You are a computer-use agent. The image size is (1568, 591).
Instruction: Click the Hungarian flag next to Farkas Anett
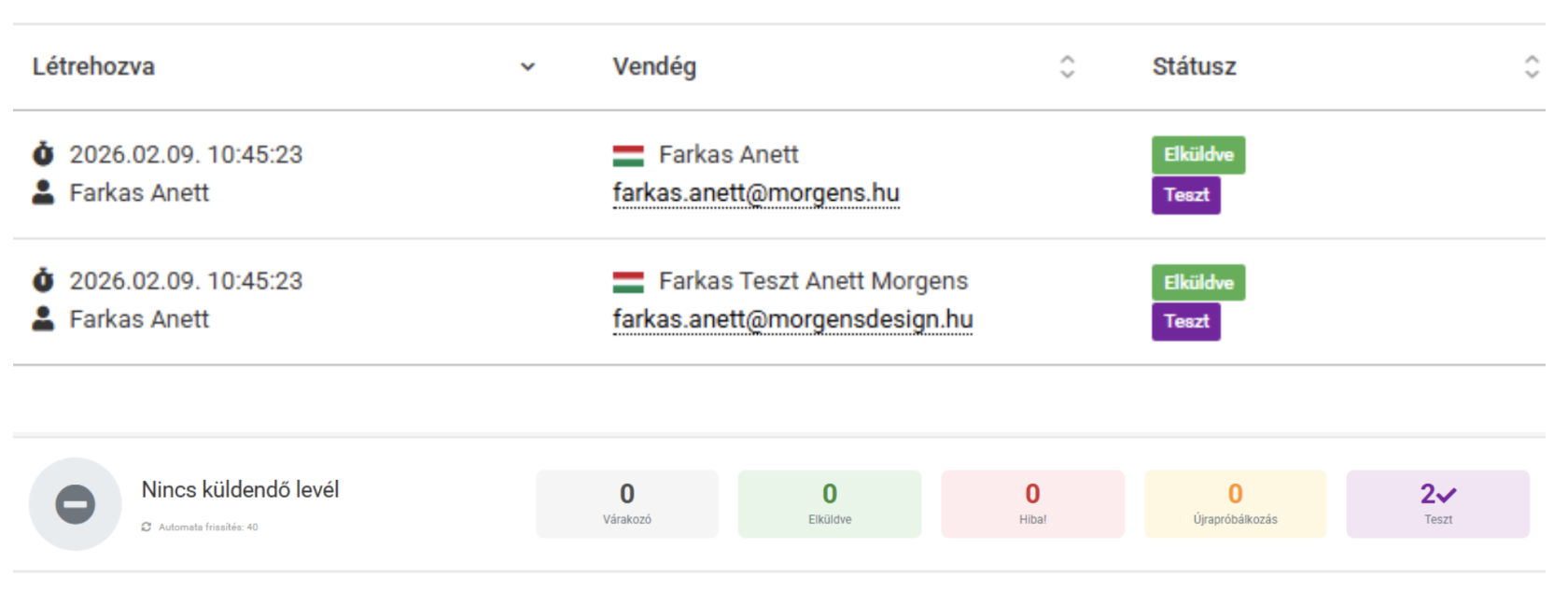(x=628, y=155)
